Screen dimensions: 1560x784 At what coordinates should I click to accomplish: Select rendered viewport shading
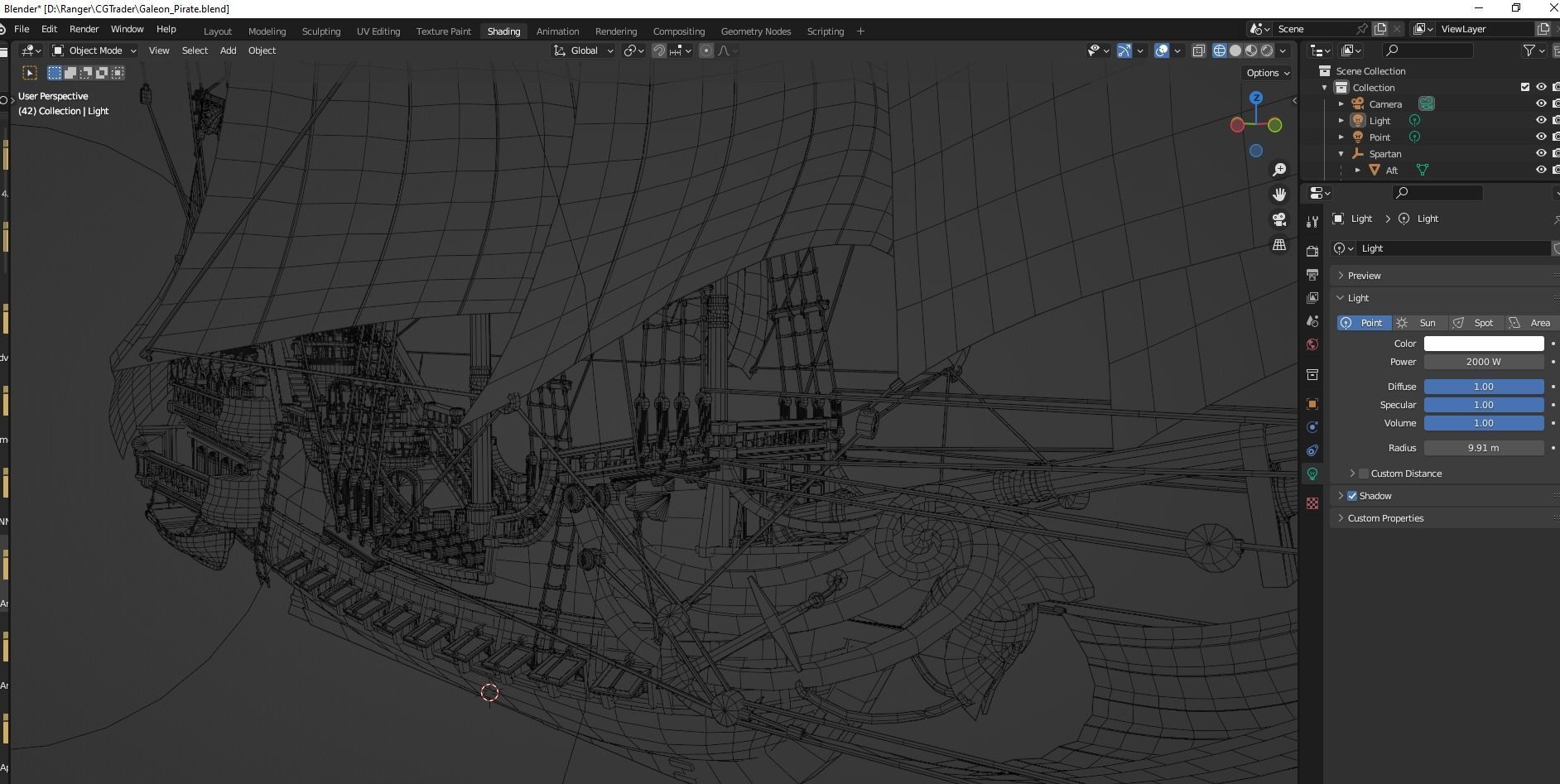1267,51
